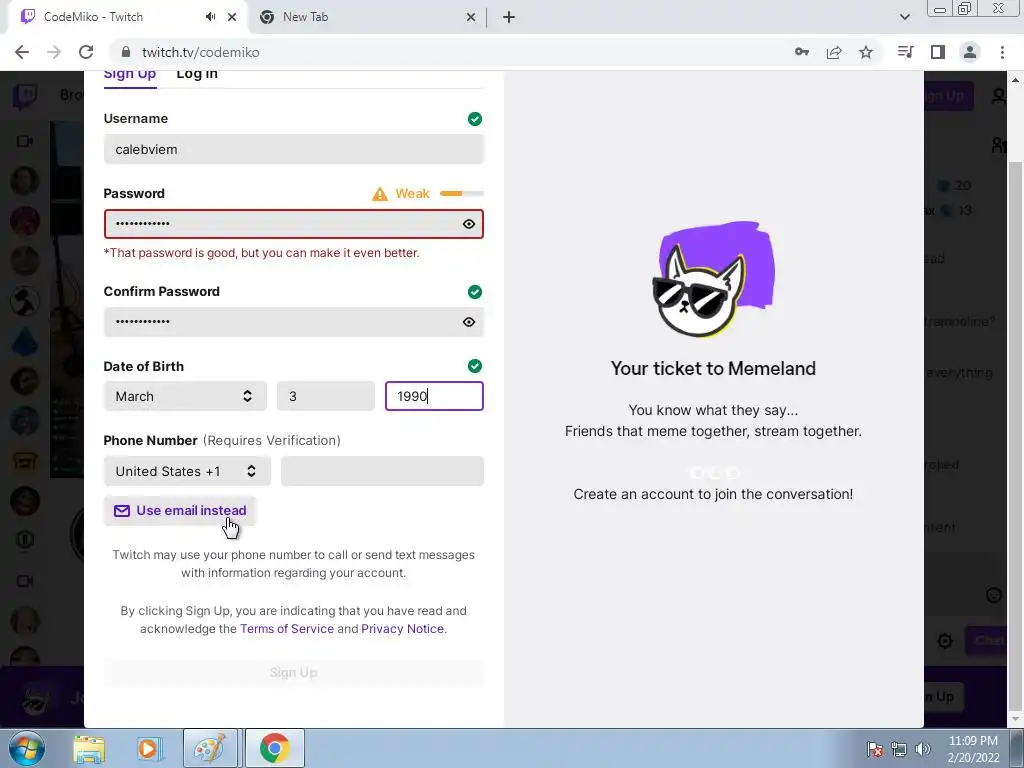The height and width of the screenshot is (768, 1024).
Task: Reload the Twitch page
Action: 86,52
